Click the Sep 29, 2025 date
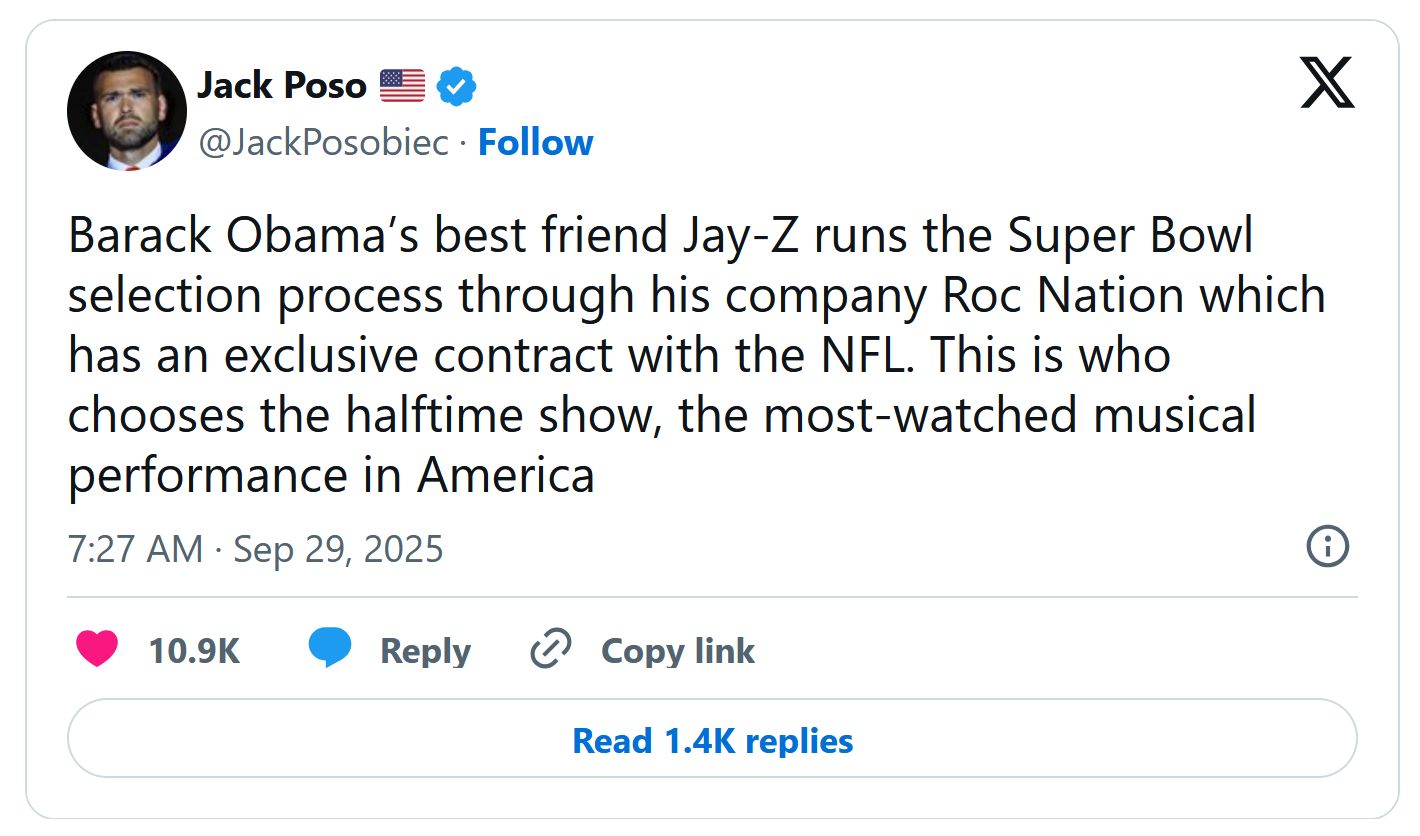Screen dimensions: 1420x836 click(338, 549)
